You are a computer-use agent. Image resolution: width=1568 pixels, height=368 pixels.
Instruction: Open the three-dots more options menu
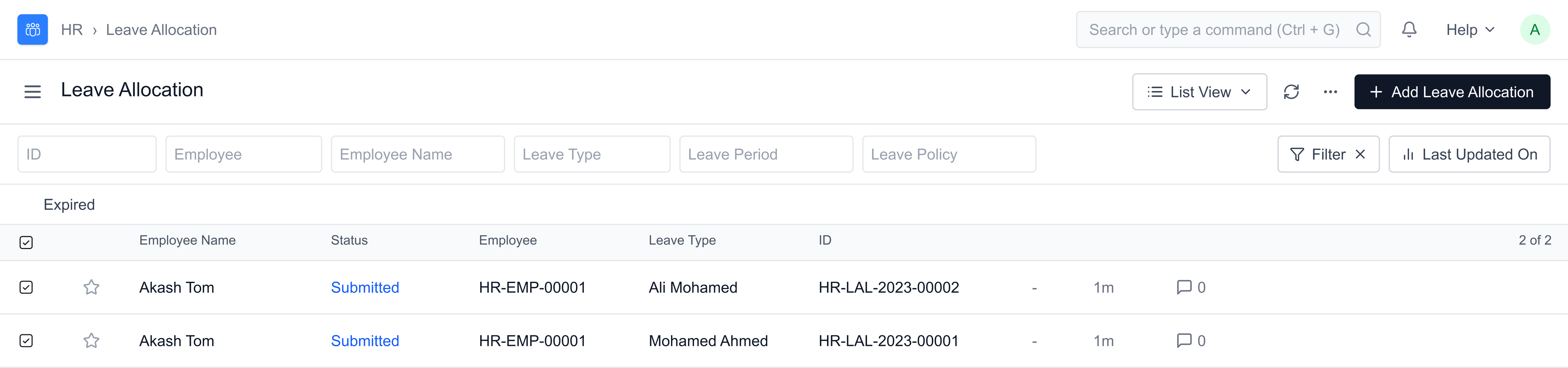tap(1330, 92)
